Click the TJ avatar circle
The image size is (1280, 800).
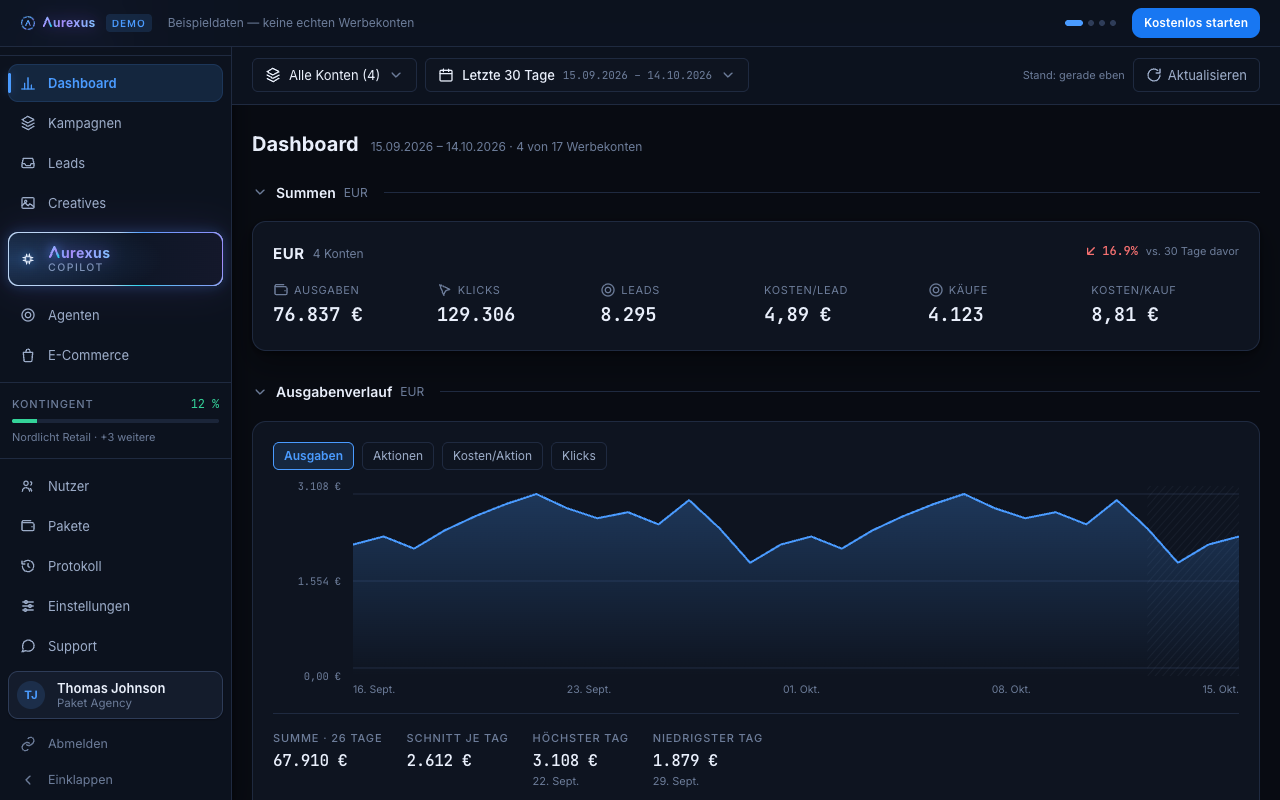click(31, 695)
